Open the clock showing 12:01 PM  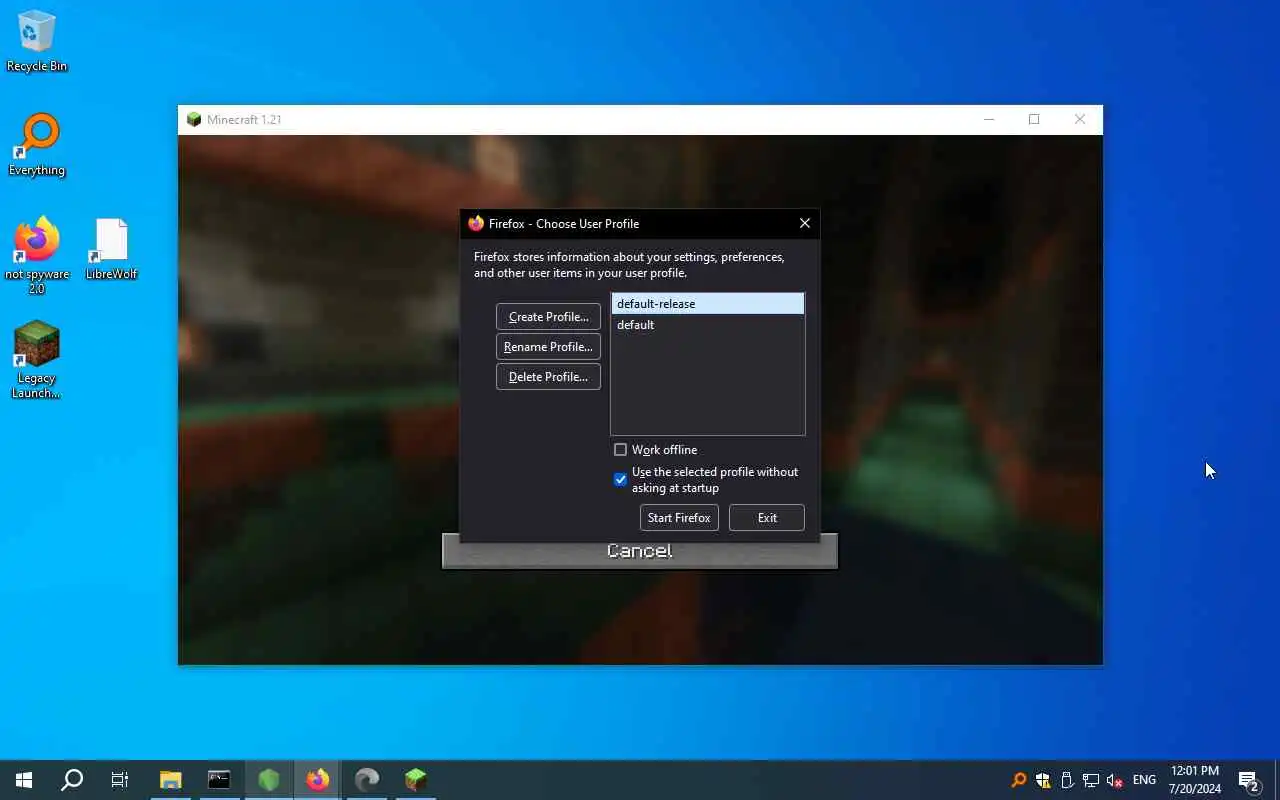click(1195, 780)
